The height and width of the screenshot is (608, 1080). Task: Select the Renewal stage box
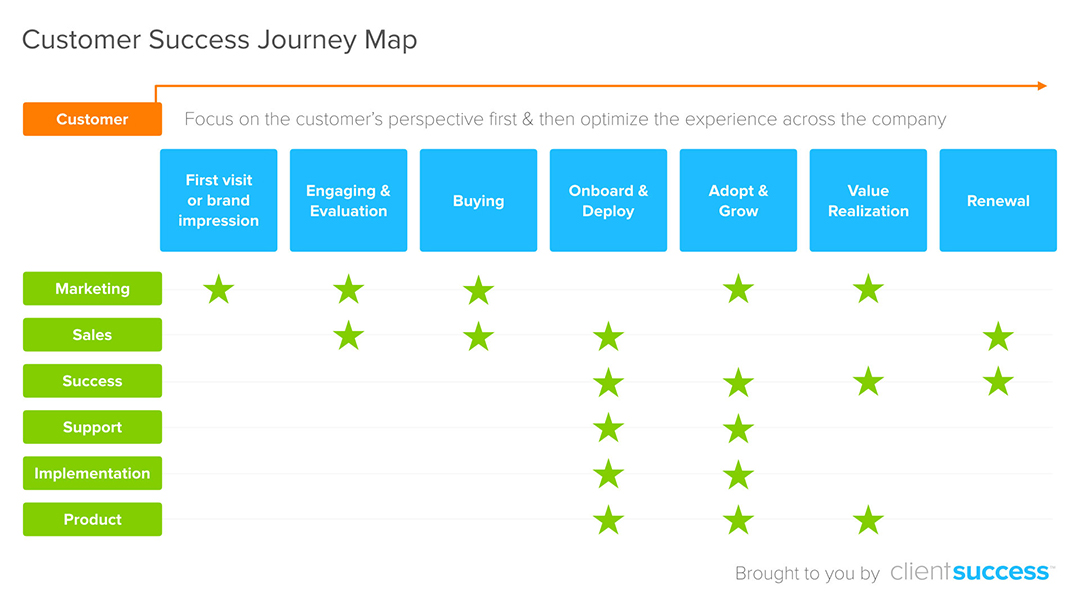(x=998, y=200)
